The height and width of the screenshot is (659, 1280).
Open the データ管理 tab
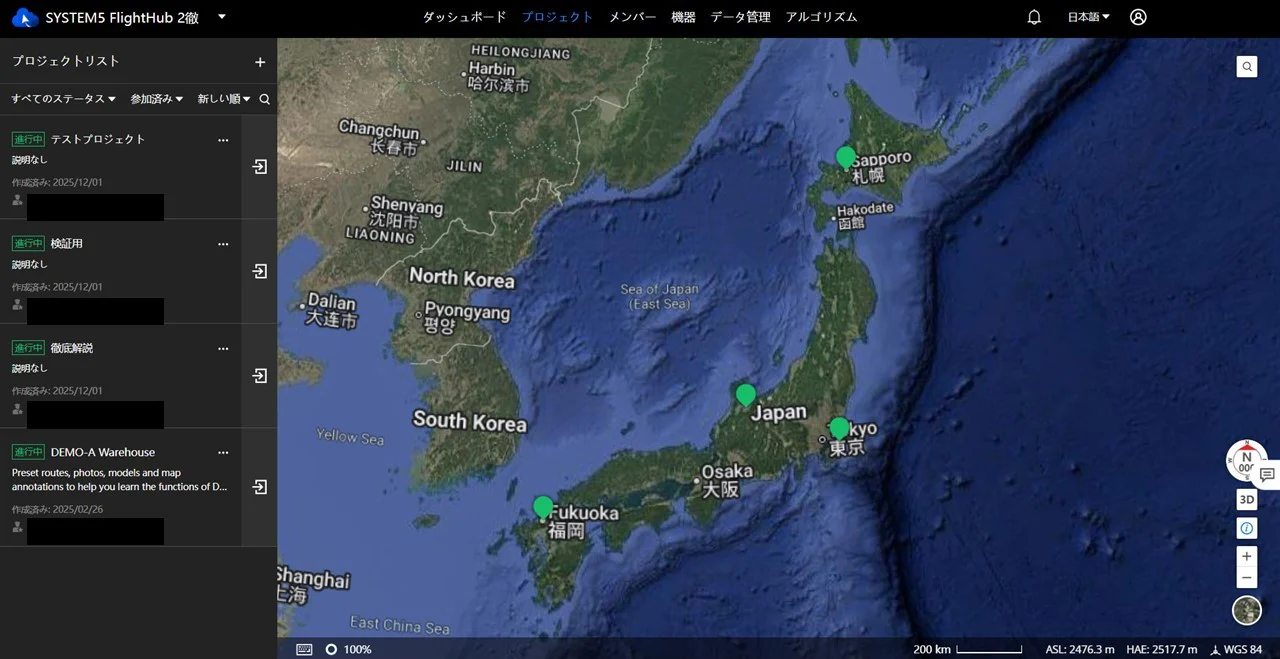(x=740, y=17)
